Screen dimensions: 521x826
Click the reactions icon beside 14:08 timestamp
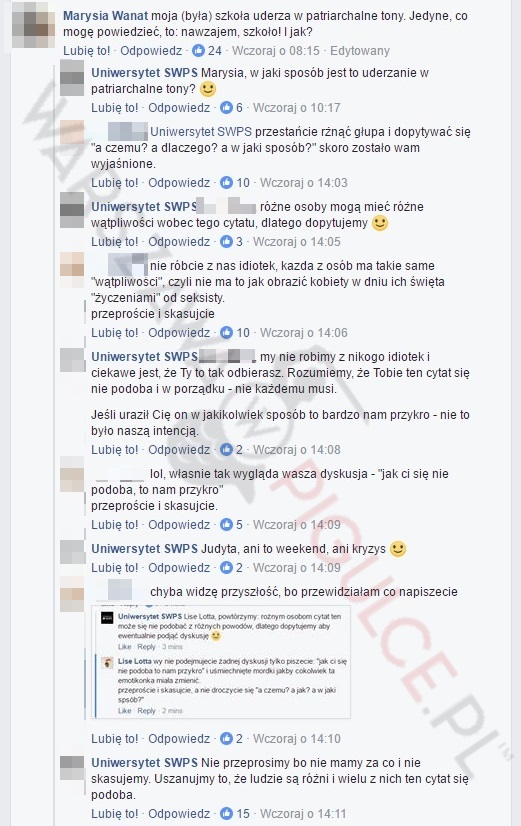[227, 449]
